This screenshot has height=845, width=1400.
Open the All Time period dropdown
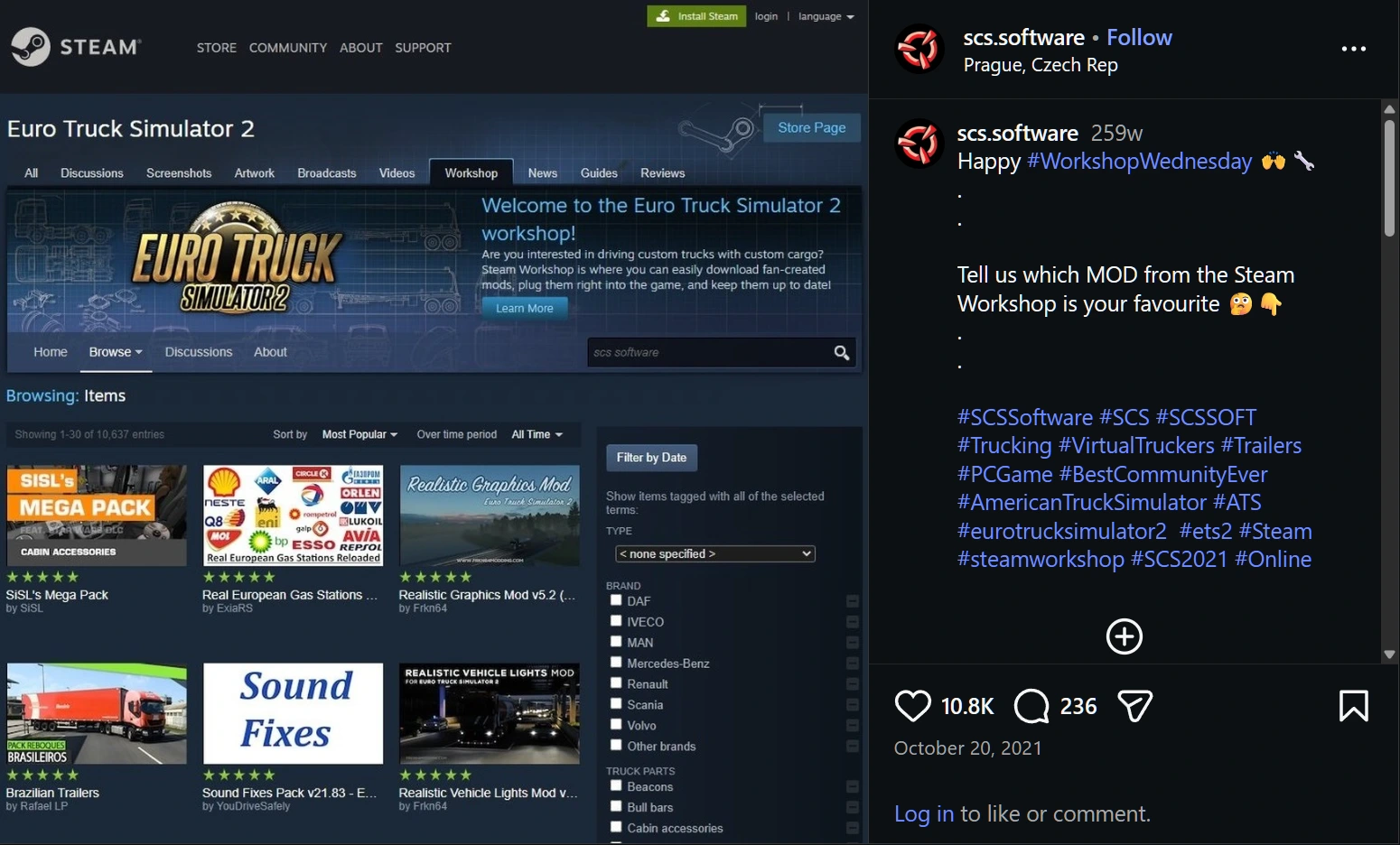point(537,434)
